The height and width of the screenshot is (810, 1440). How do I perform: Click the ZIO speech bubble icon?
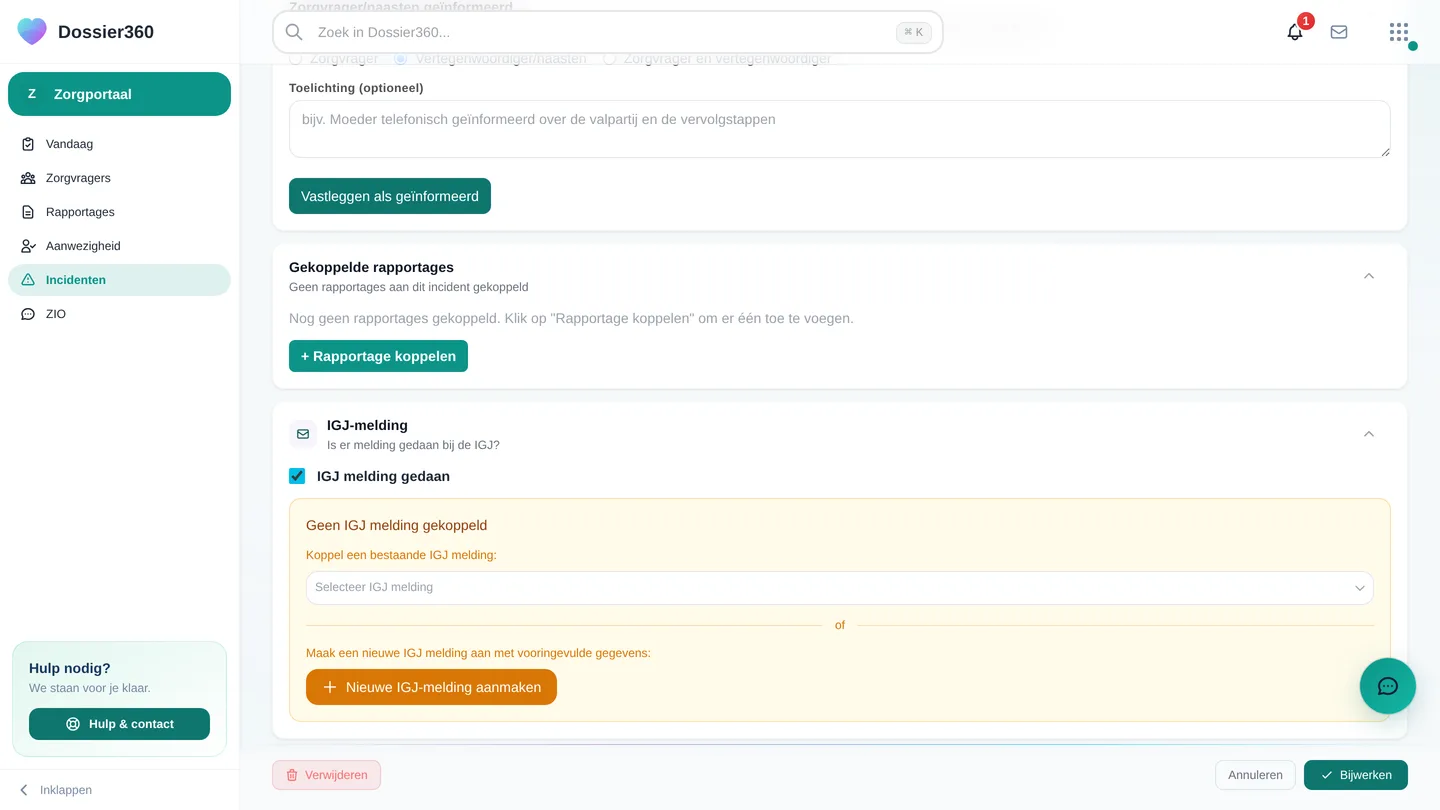[28, 314]
